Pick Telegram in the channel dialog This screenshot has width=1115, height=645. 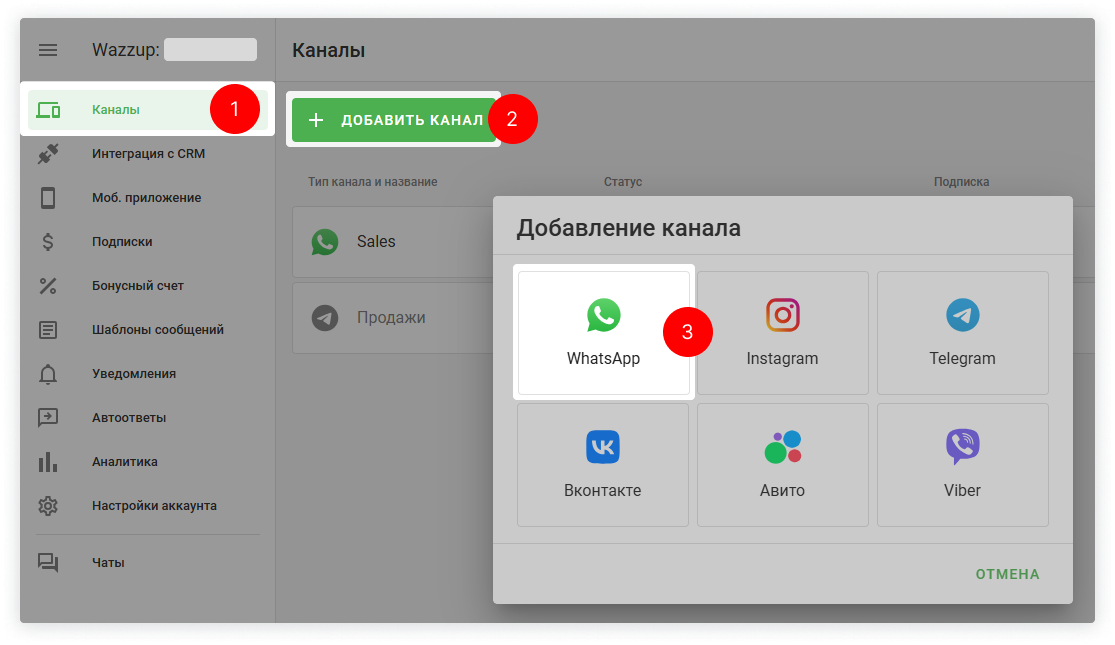tap(962, 332)
